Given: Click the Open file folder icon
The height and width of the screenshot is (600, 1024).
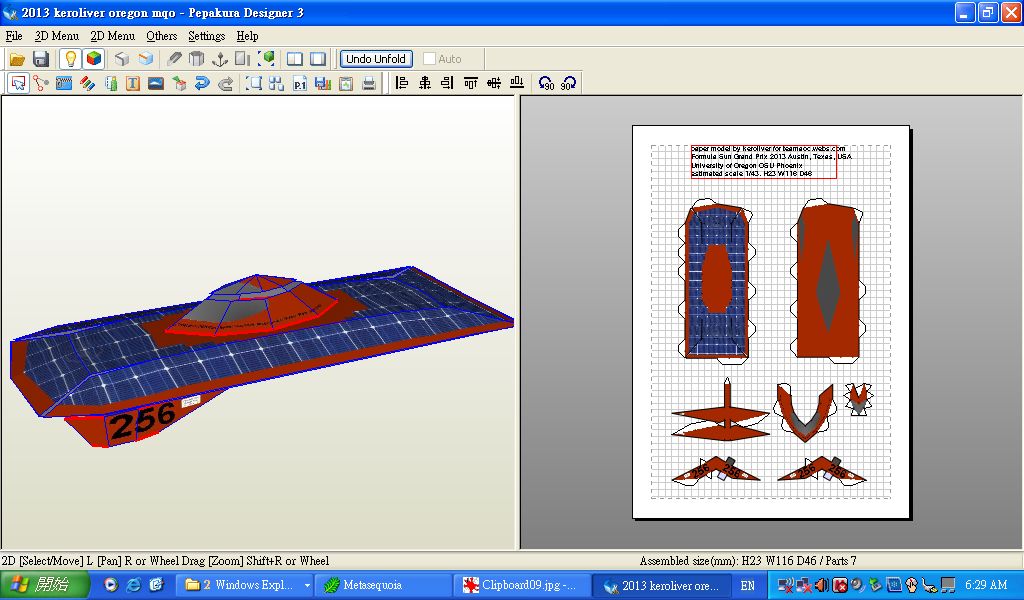Looking at the screenshot, I should pos(17,59).
